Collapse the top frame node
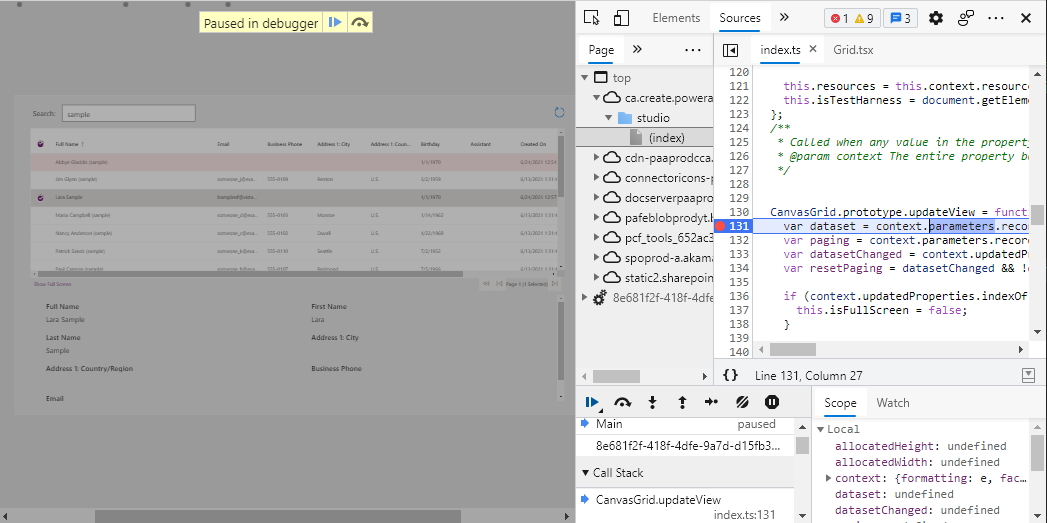 click(x=585, y=77)
